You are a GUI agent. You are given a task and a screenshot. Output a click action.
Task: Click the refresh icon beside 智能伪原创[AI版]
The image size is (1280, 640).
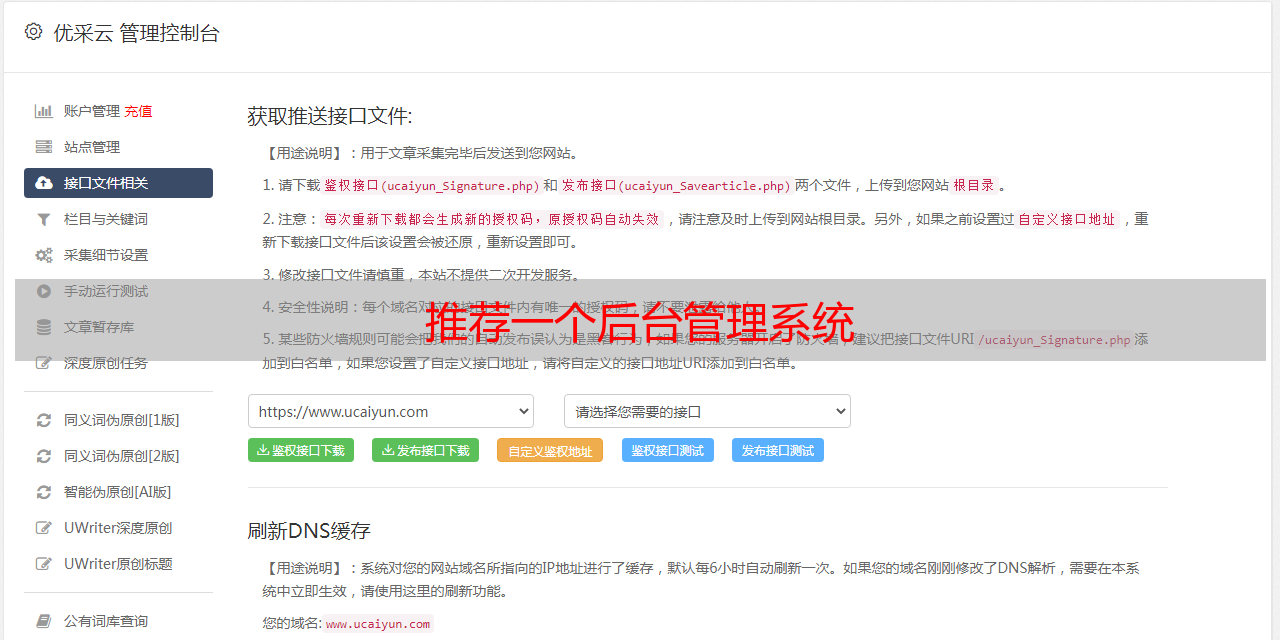[x=44, y=492]
